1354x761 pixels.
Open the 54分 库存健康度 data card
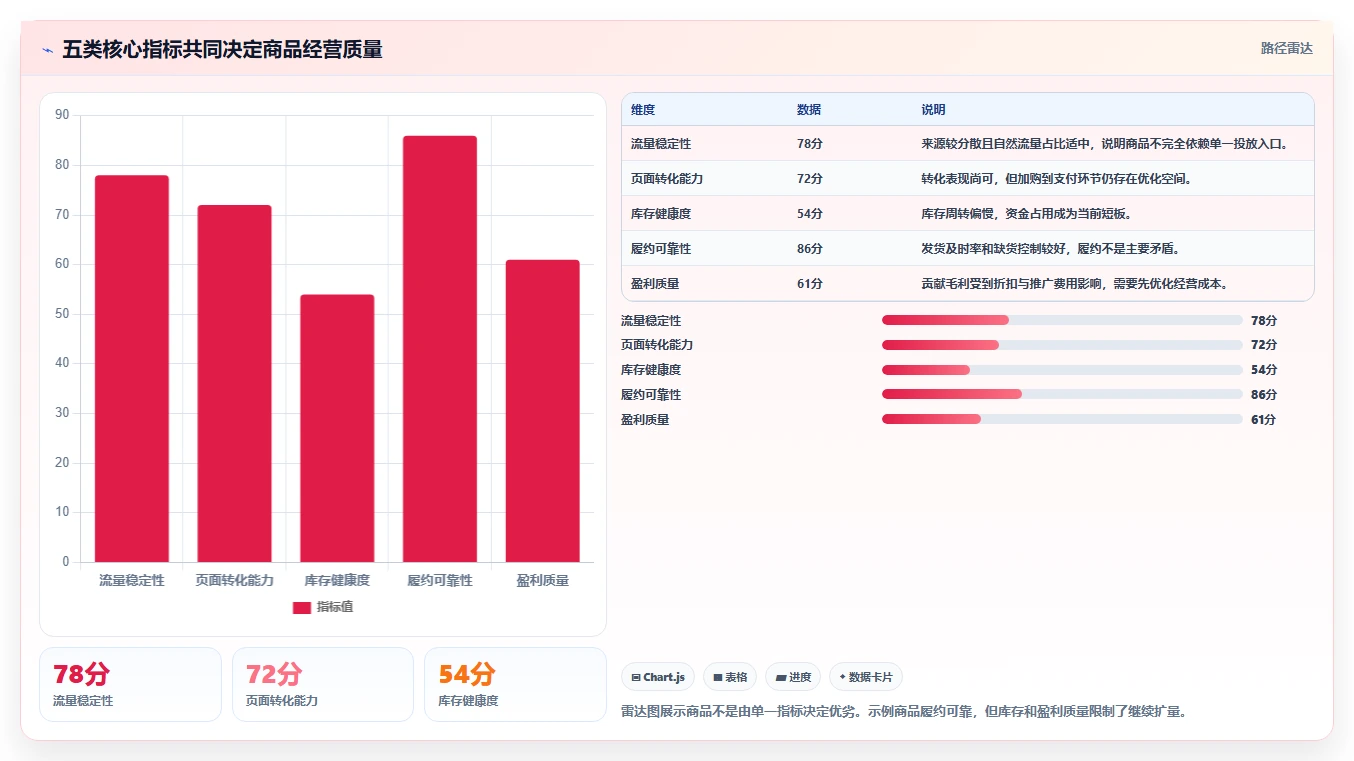(x=515, y=684)
